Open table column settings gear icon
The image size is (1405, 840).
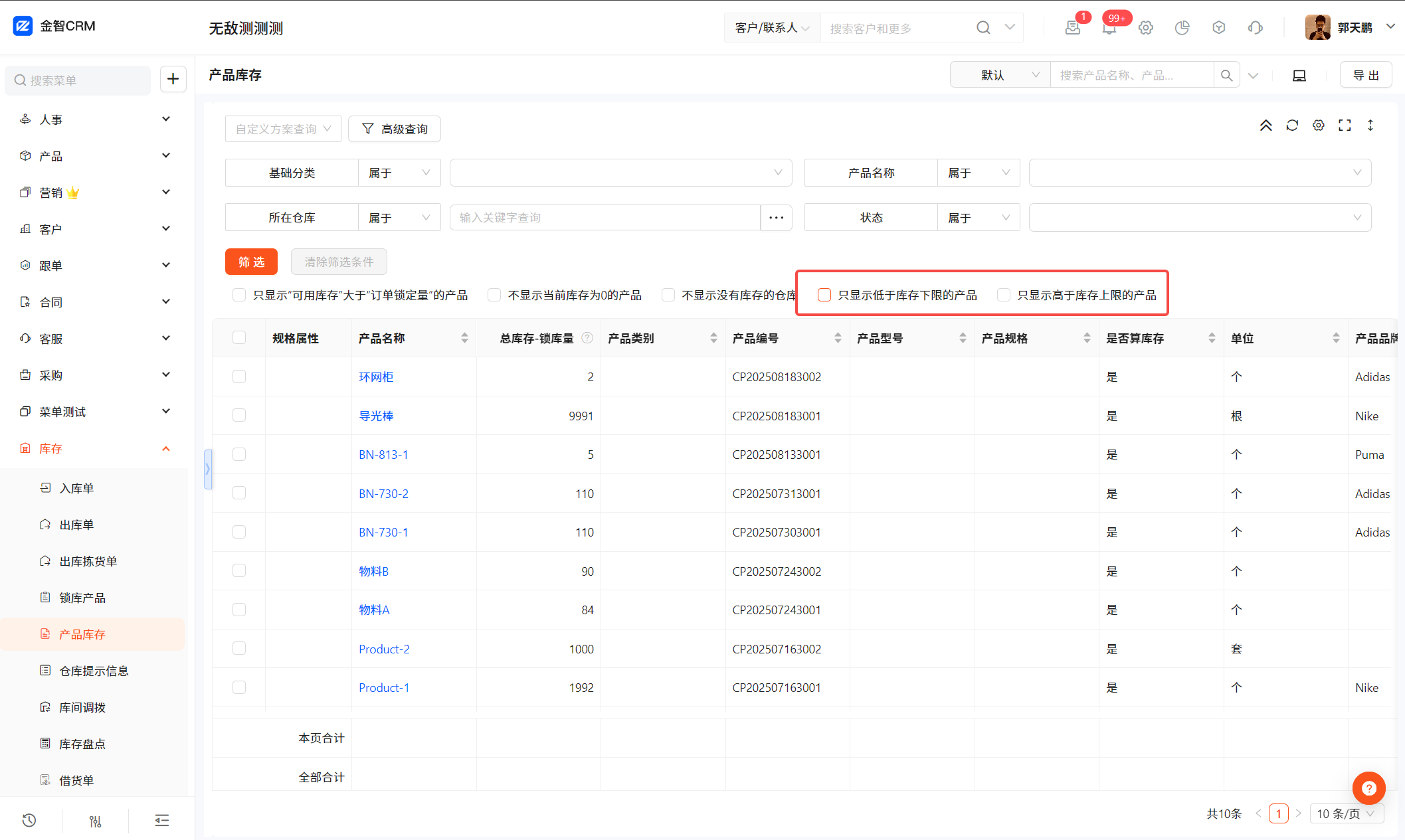point(1319,126)
